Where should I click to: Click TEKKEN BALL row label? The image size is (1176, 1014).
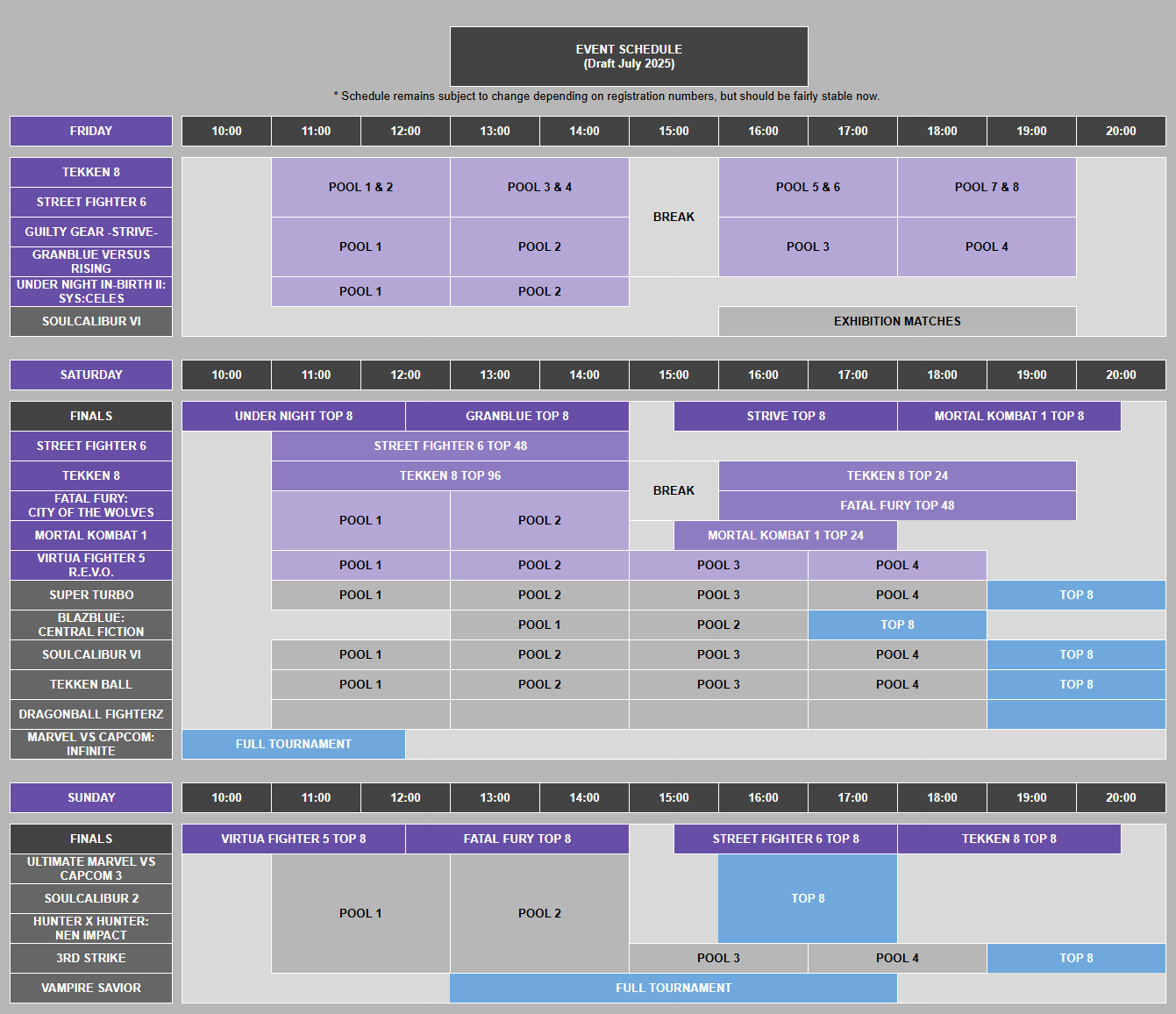(90, 684)
